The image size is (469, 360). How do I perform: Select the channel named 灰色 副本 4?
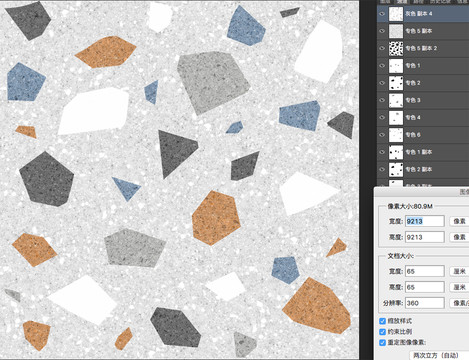(x=419, y=14)
